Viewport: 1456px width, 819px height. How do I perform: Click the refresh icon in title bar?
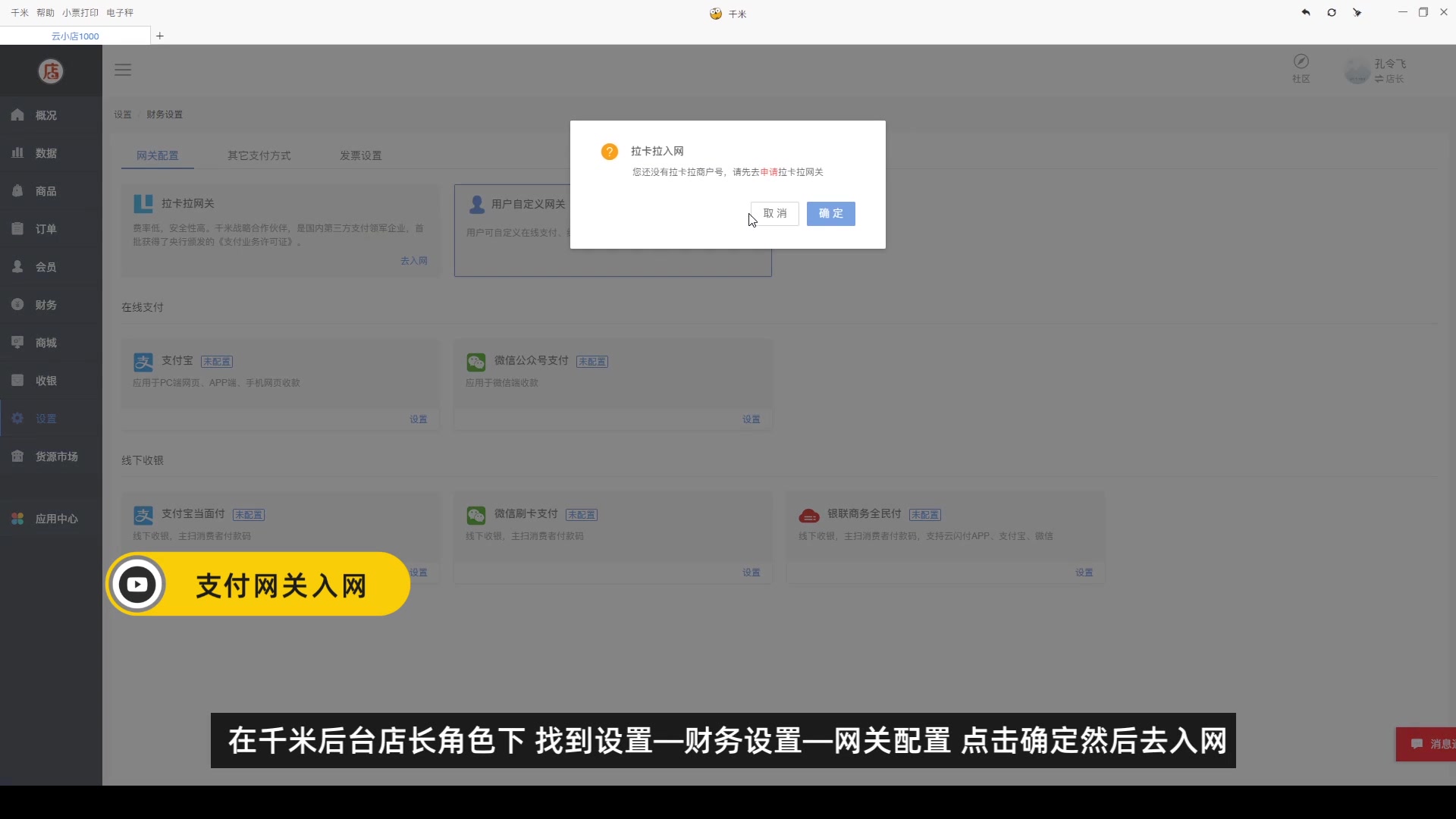1332,12
